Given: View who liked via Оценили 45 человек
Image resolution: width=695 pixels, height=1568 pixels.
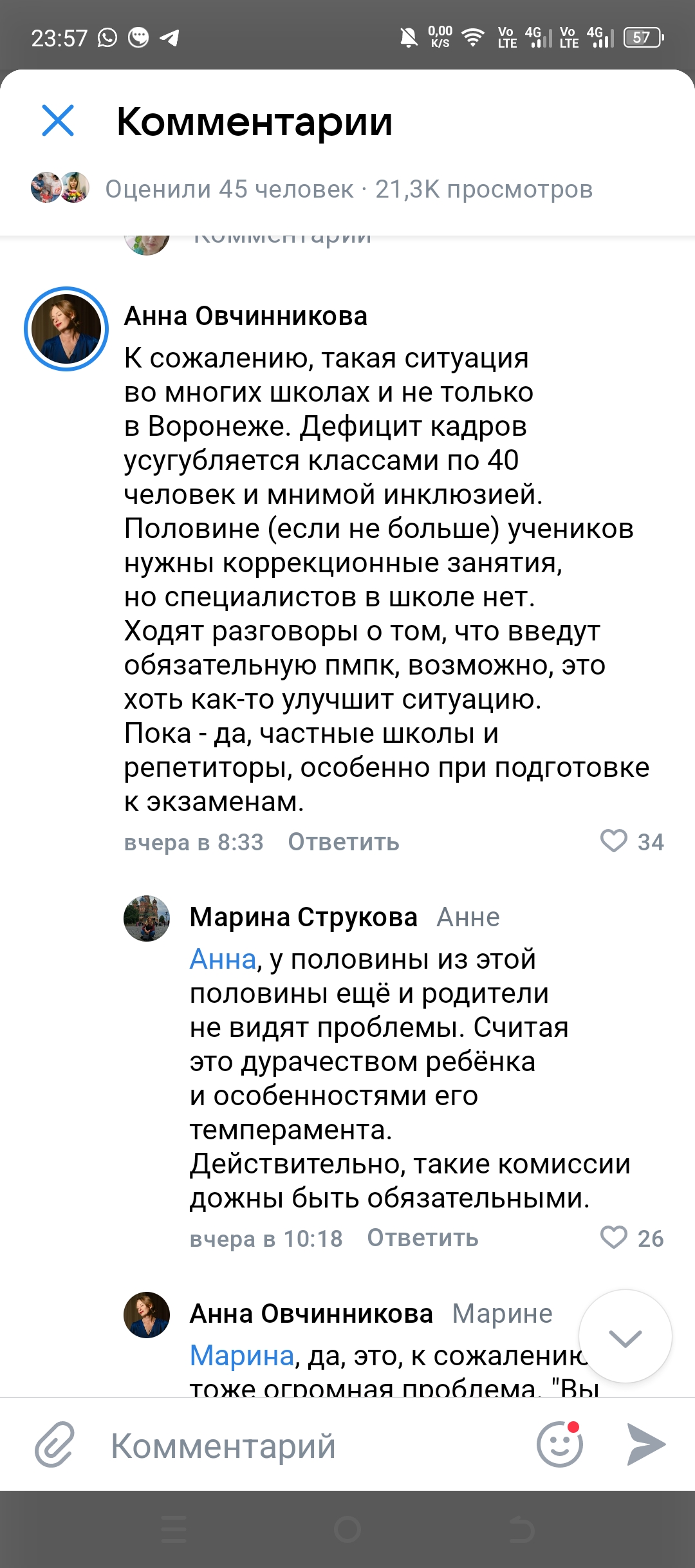Looking at the screenshot, I should pyautogui.click(x=229, y=189).
